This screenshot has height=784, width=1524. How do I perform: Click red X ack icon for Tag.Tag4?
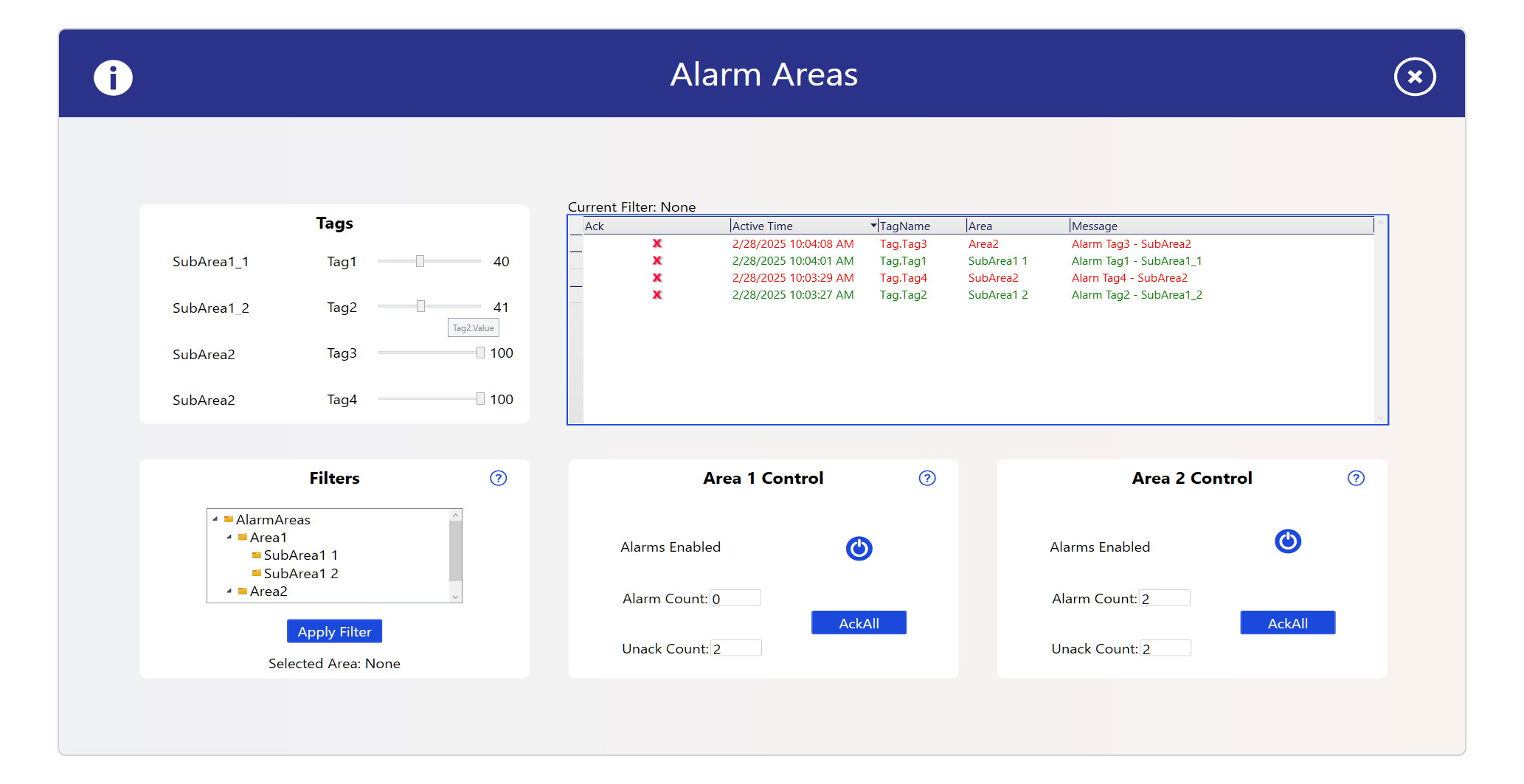[x=657, y=277]
